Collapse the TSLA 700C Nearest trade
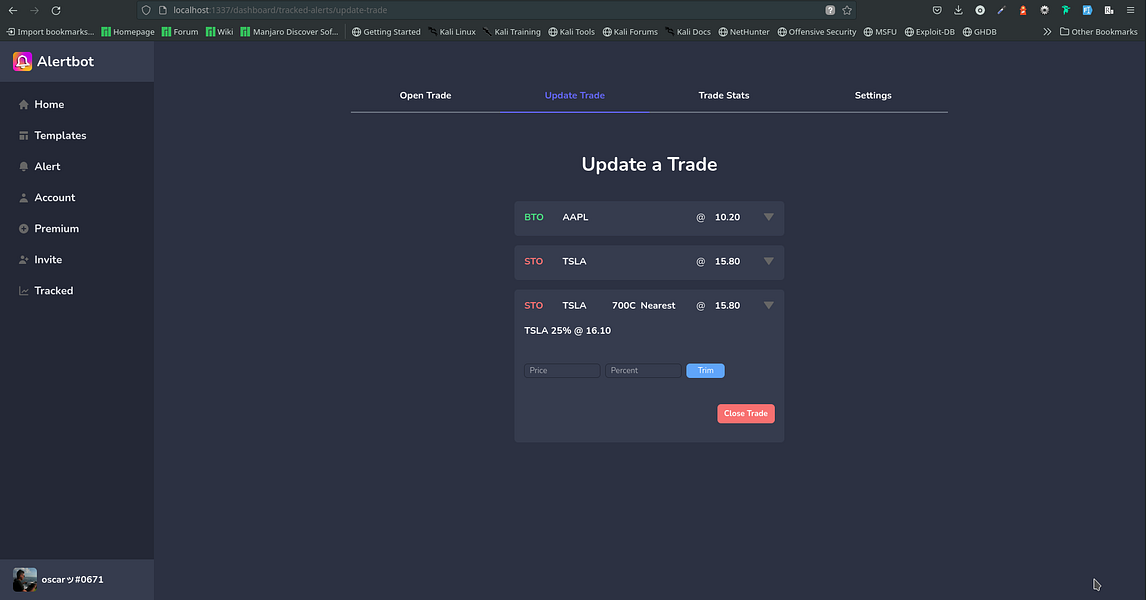 [x=768, y=305]
